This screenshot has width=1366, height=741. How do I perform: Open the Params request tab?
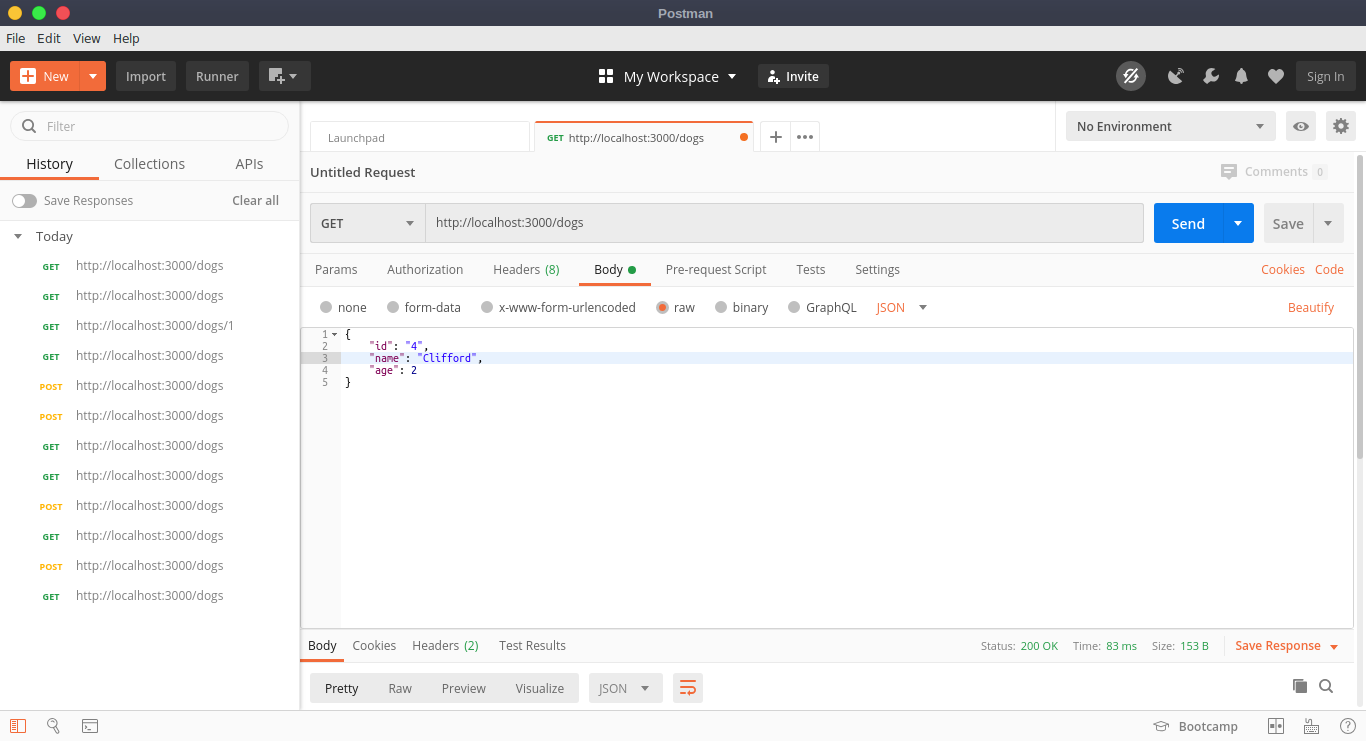(x=336, y=269)
